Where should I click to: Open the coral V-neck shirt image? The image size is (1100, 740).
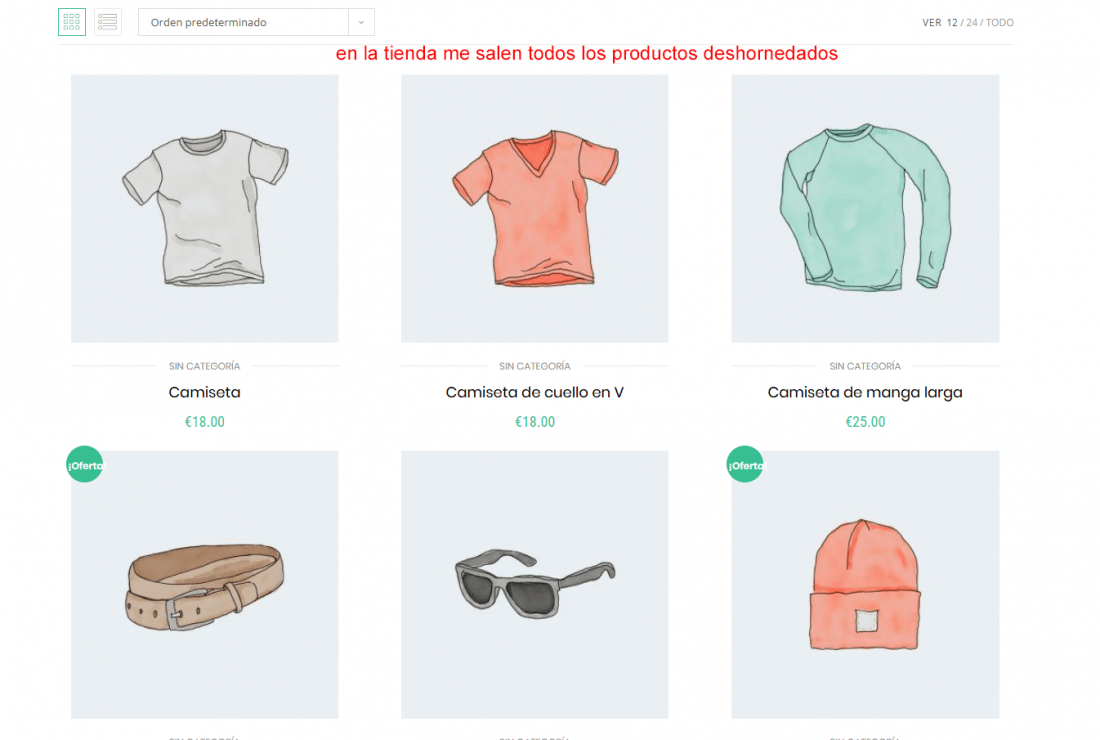535,208
